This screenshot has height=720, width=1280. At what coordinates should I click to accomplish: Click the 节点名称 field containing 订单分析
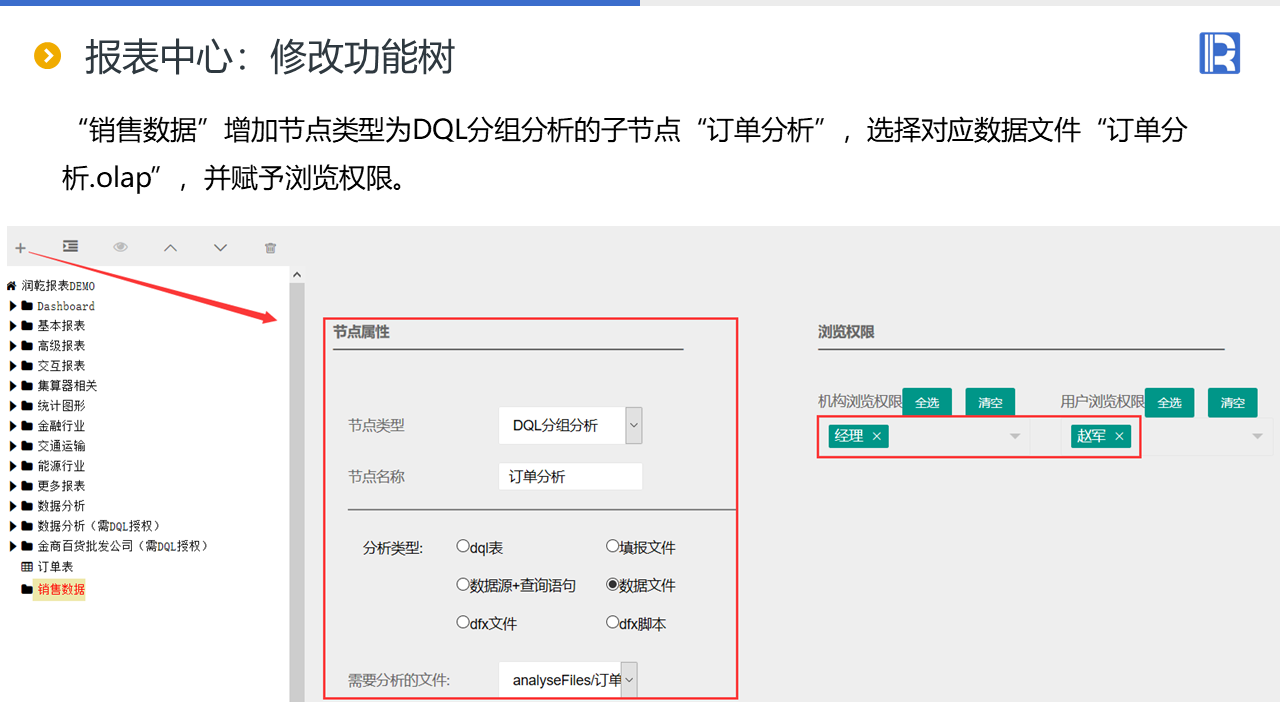point(570,477)
